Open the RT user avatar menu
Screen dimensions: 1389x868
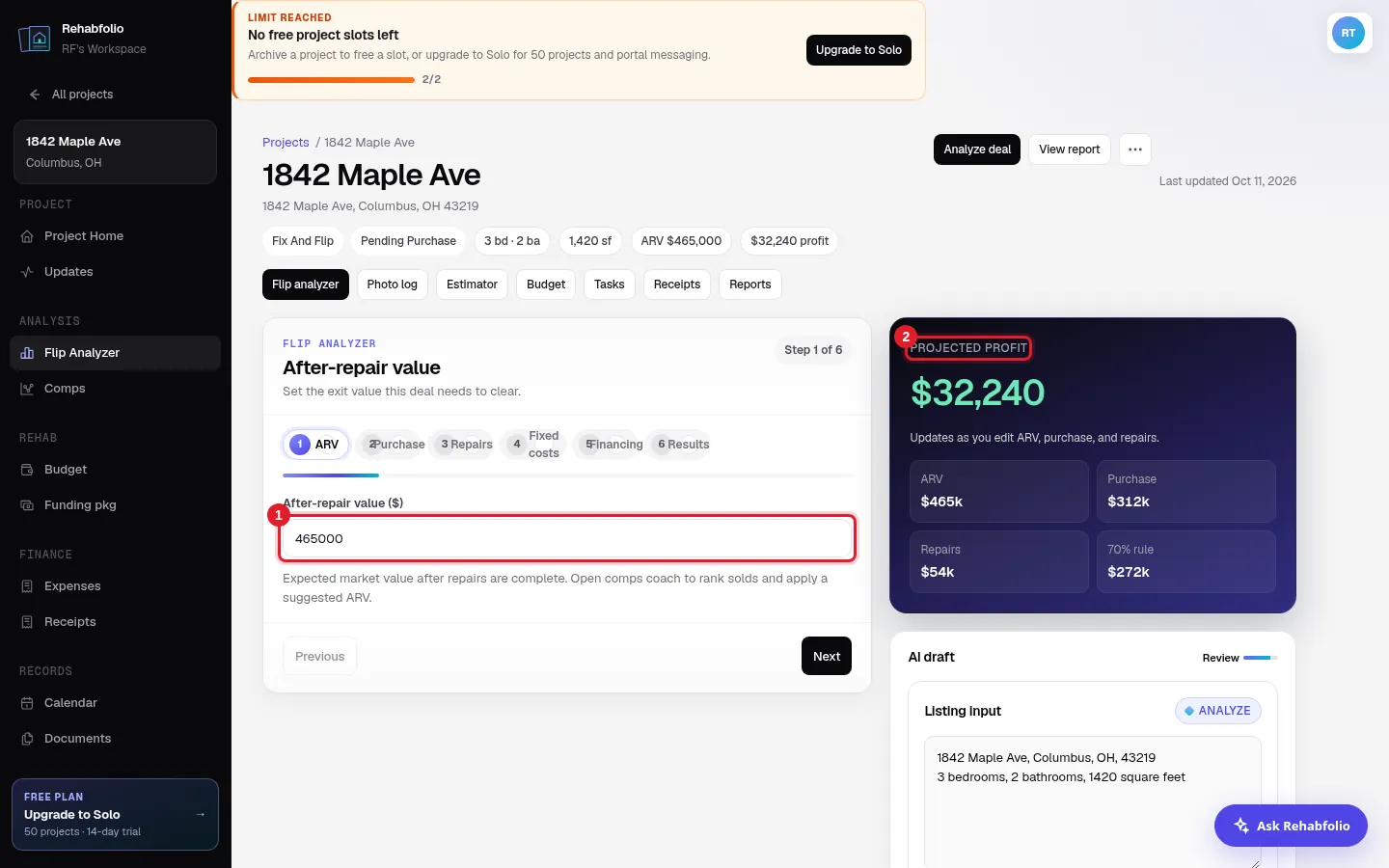(x=1348, y=33)
